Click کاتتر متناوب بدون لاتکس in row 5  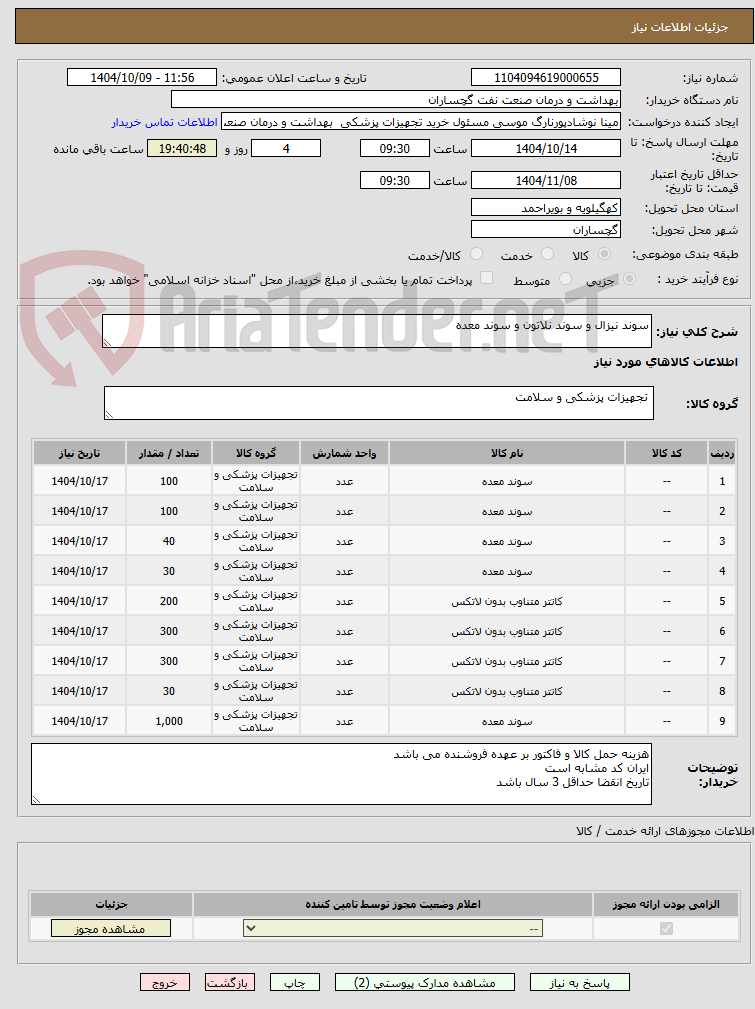point(507,601)
